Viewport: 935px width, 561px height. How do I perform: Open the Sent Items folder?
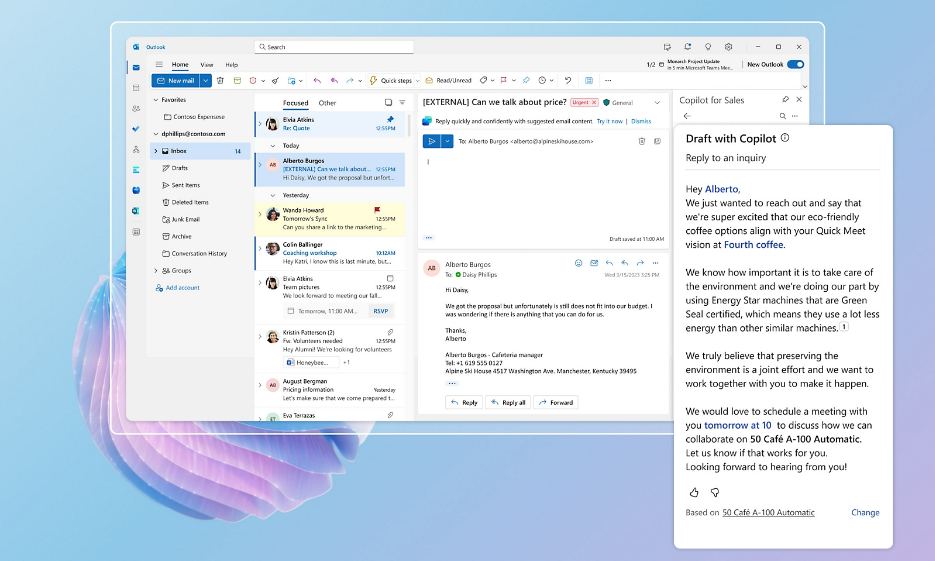click(x=185, y=185)
